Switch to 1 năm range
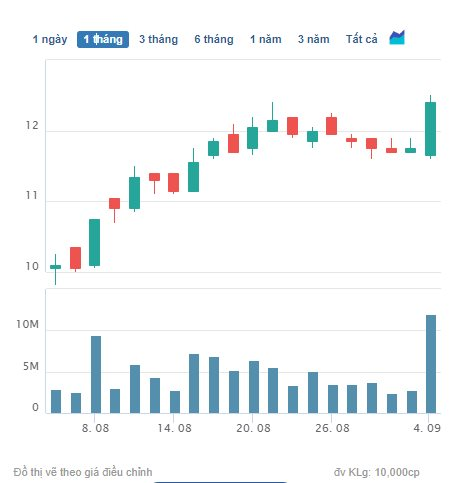Image resolution: width=455 pixels, height=483 pixels. point(266,39)
